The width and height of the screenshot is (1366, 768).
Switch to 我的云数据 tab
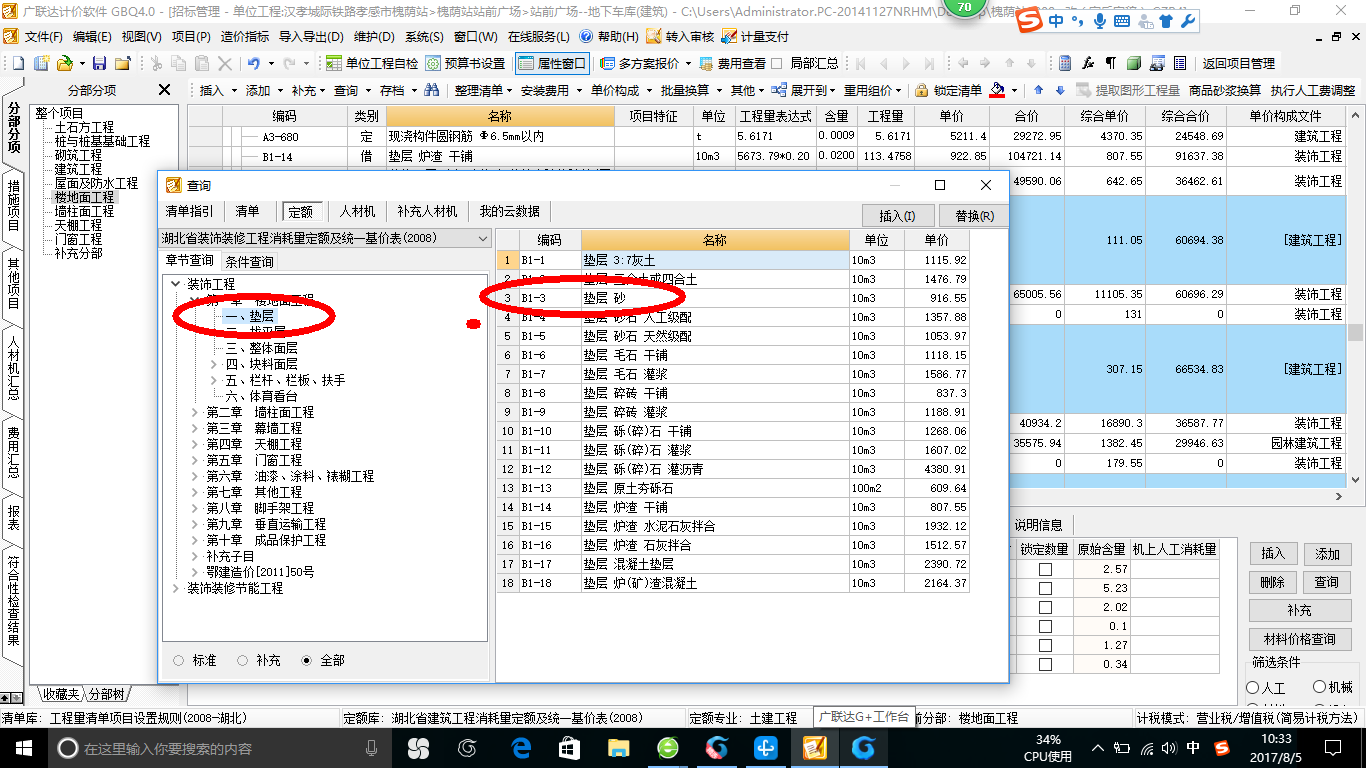pos(509,211)
